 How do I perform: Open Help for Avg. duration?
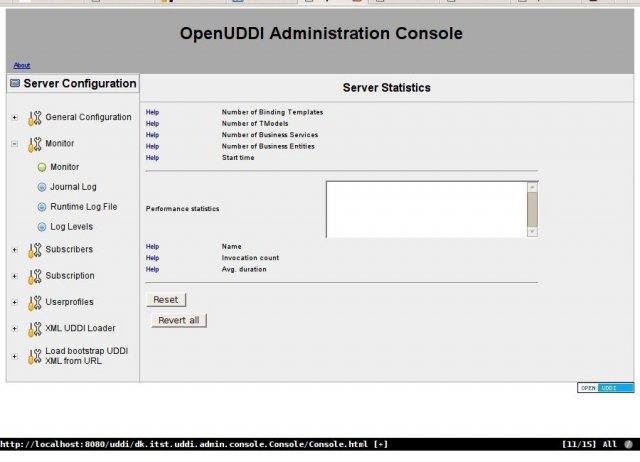(x=152, y=269)
